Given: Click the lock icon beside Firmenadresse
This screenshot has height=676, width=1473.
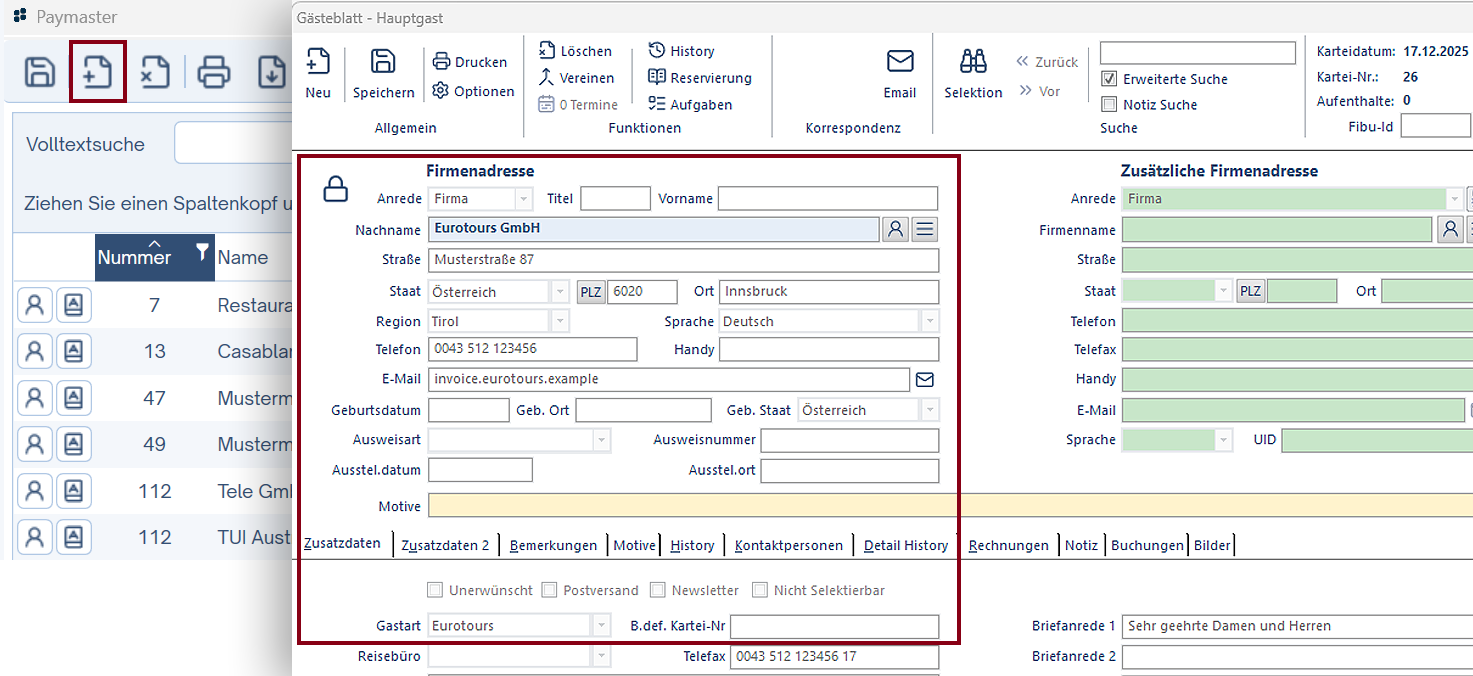Looking at the screenshot, I should coord(336,189).
